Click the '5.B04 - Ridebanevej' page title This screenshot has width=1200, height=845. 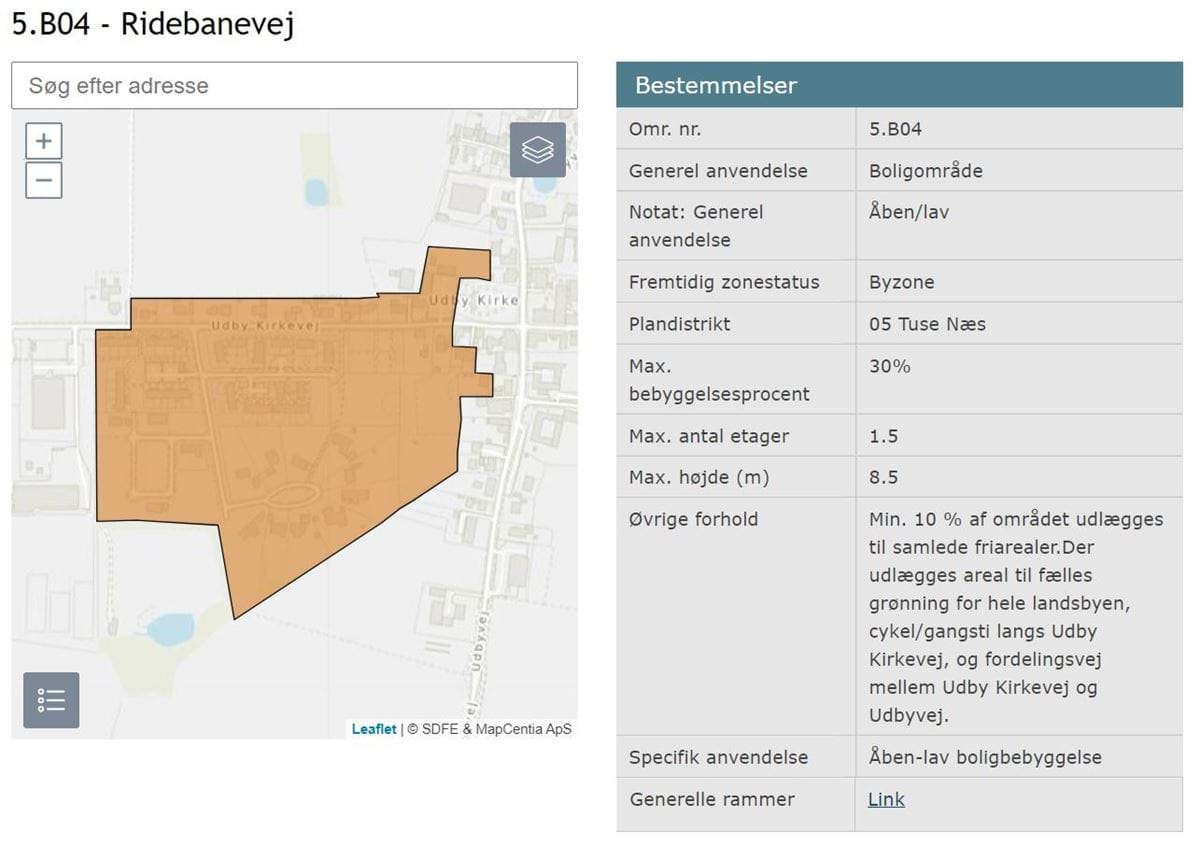click(153, 24)
